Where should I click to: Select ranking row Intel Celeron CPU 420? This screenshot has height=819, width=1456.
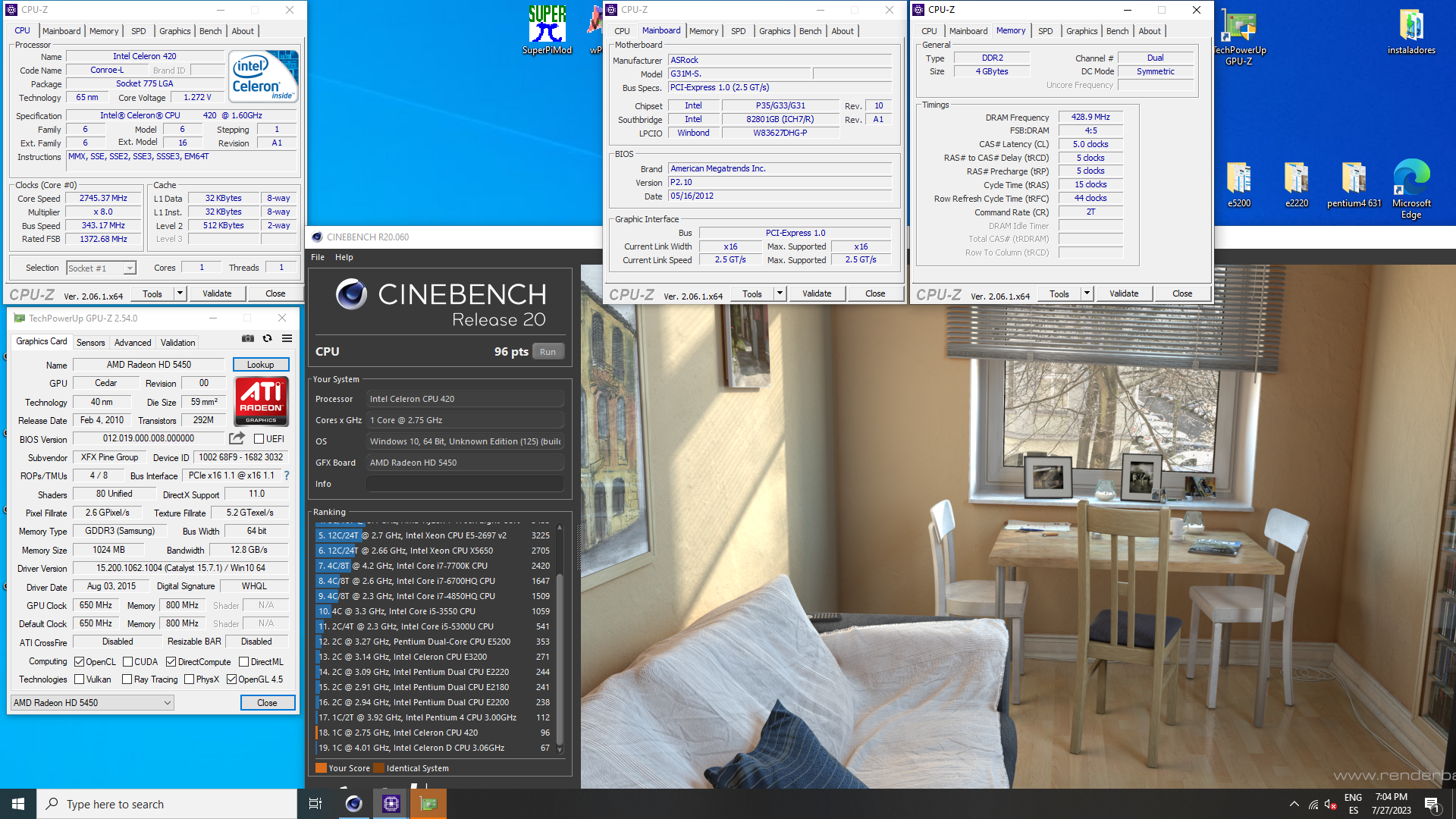tap(434, 733)
